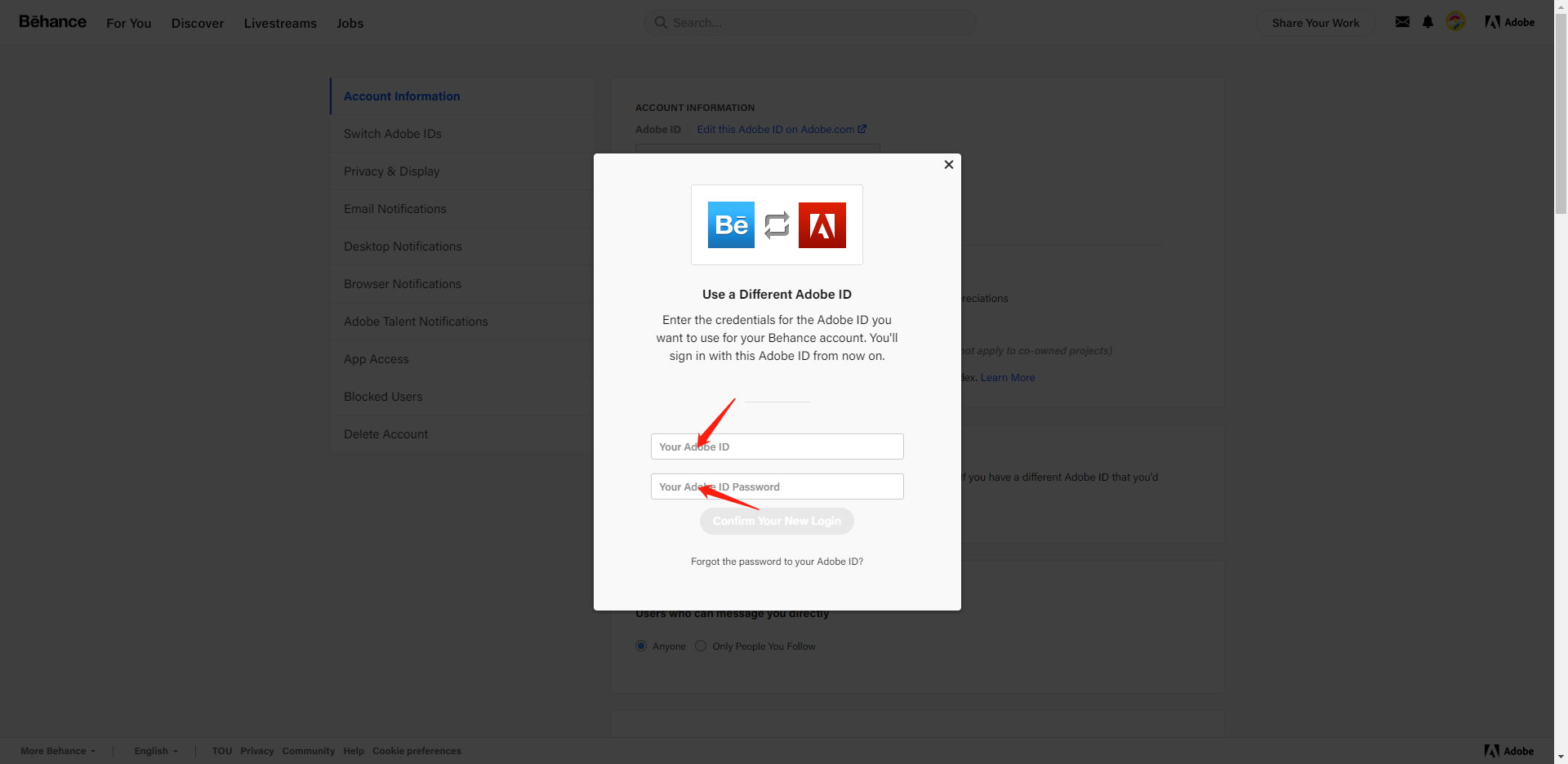Viewport: 1568px width, 764px height.
Task: Click the Learn More link
Action: 1008,377
